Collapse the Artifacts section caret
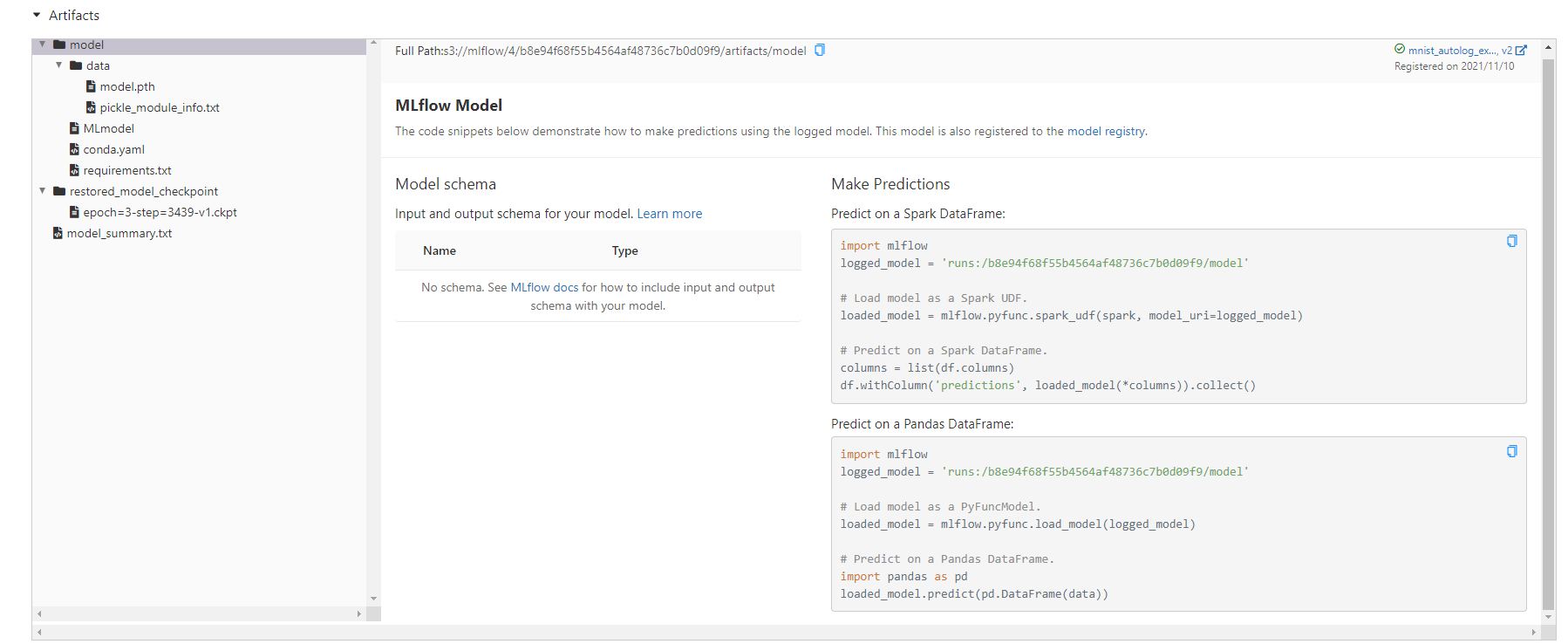 pos(37,15)
